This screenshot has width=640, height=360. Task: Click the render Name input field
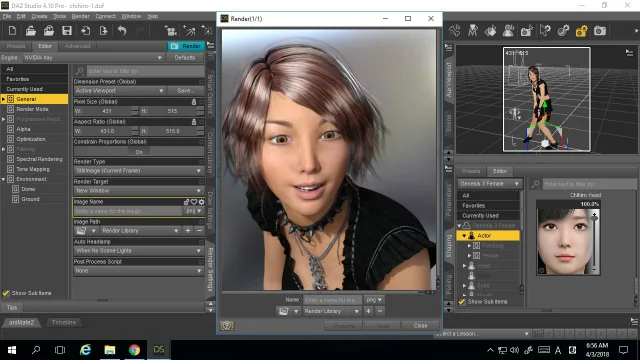click(x=332, y=300)
